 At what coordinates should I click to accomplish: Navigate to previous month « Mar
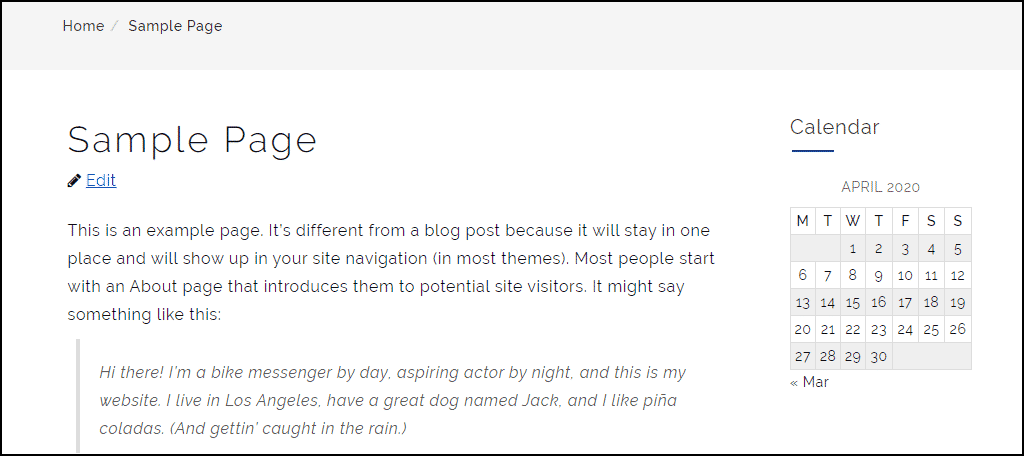pos(809,382)
